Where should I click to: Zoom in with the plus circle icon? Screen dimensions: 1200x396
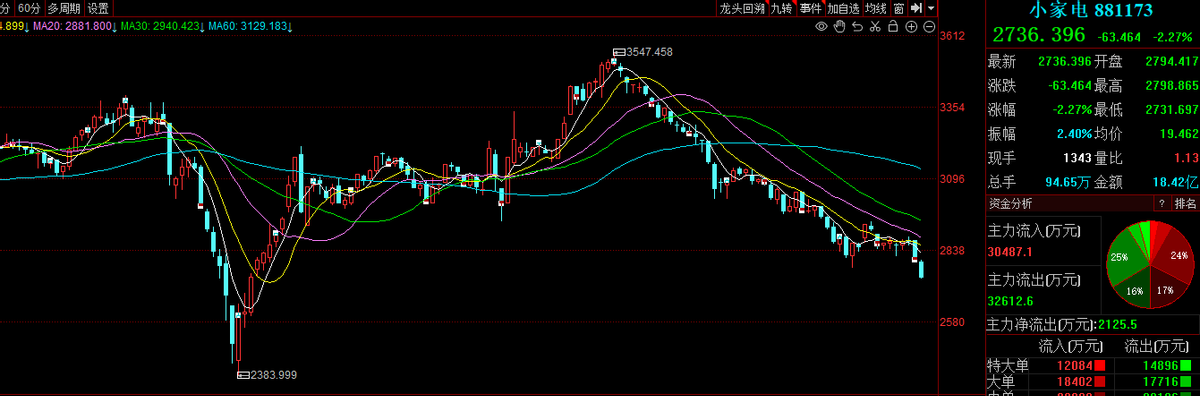coord(911,27)
